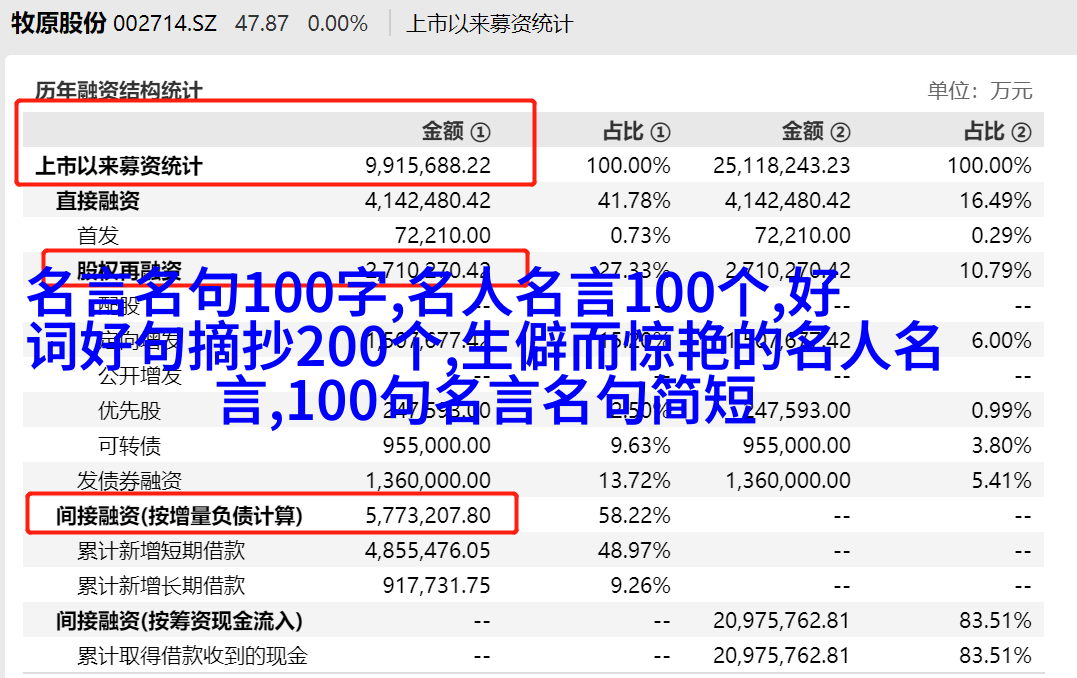Select the 累计新增长期借款 row label
This screenshot has height=678, width=1077.
pos(161,586)
